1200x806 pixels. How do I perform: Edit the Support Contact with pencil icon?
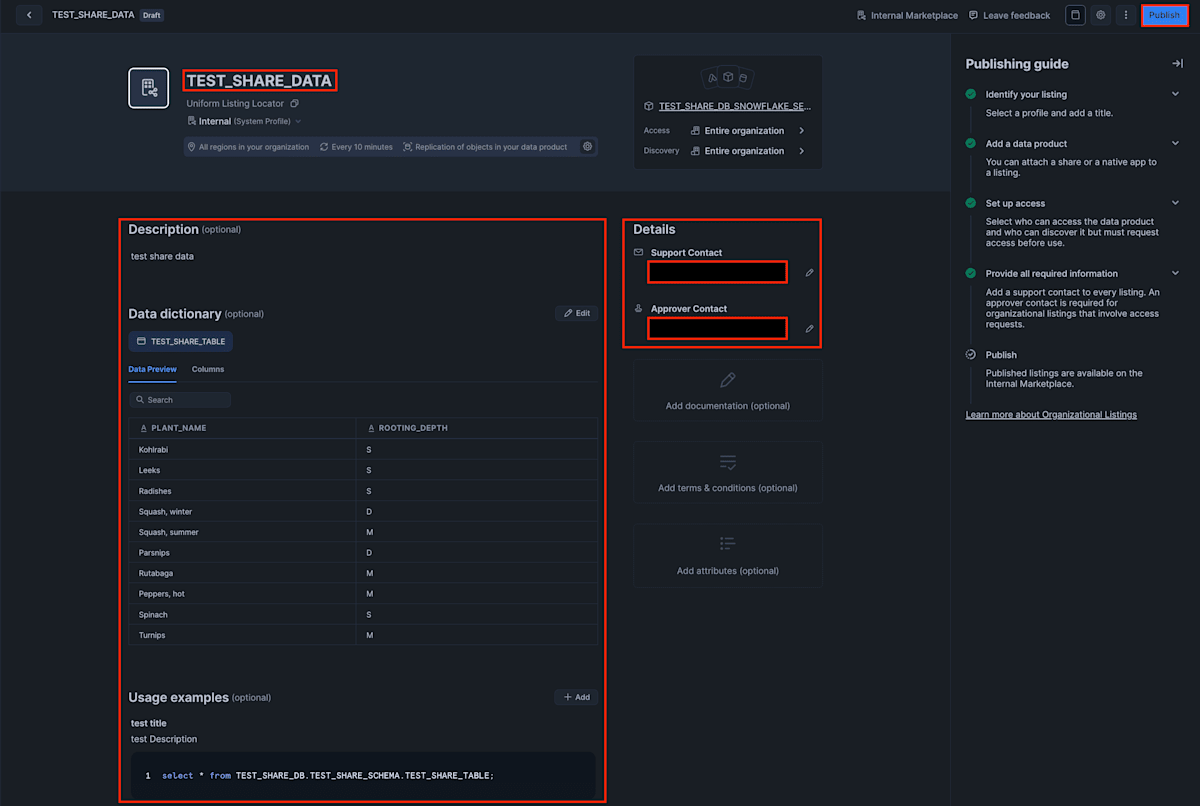pyautogui.click(x=809, y=272)
